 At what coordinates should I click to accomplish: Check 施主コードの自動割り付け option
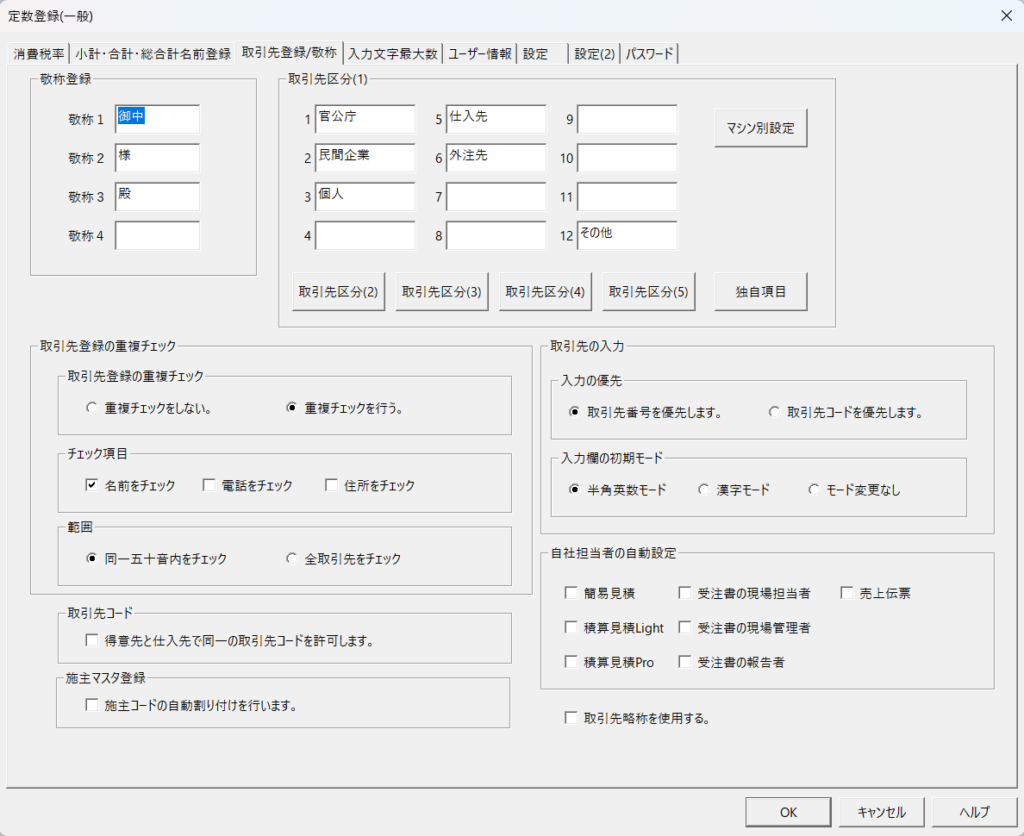(x=93, y=705)
